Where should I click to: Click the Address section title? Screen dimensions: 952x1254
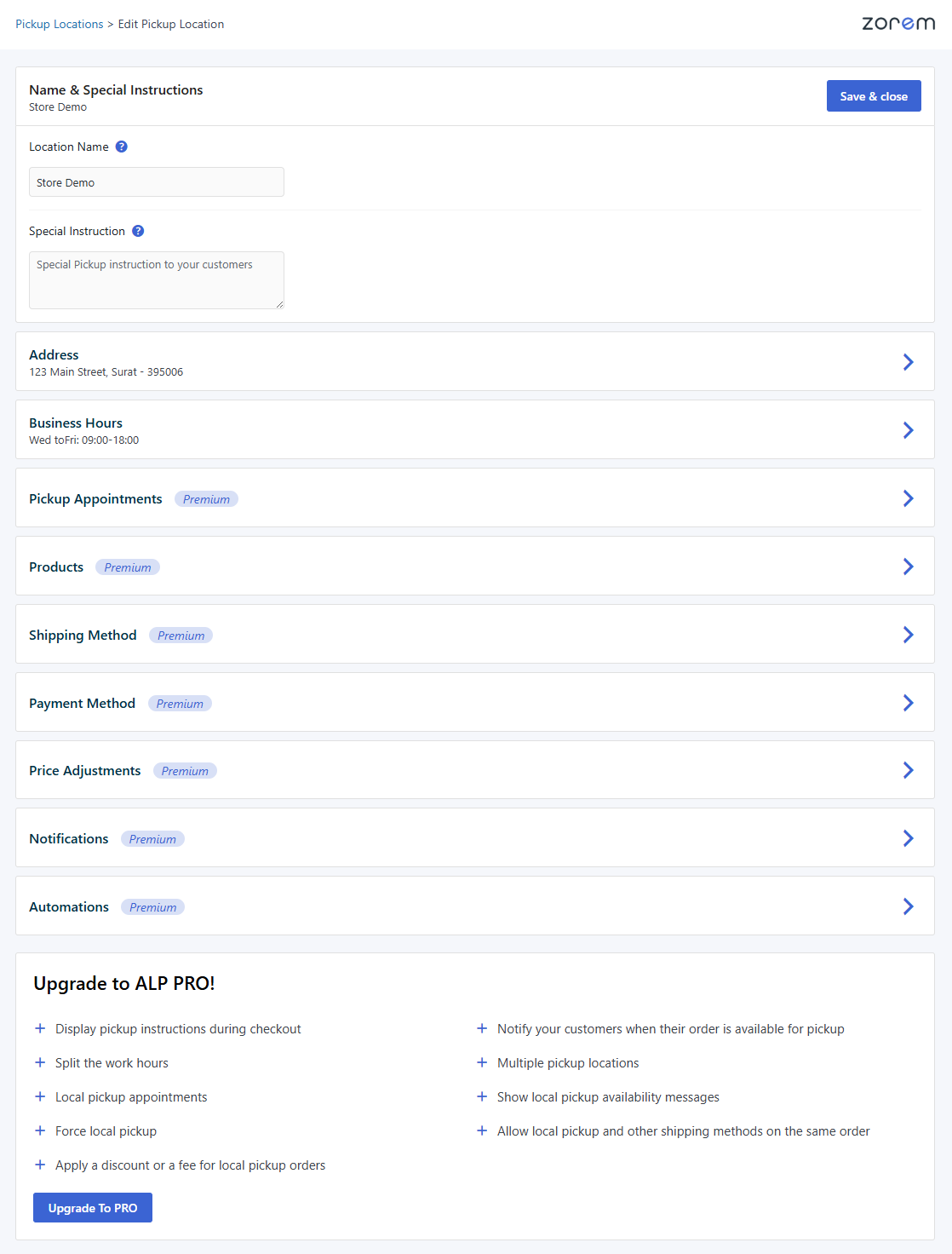[54, 354]
